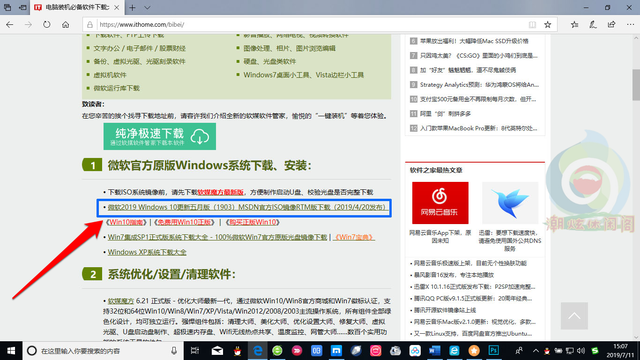Open news item about Mac SSD升级价格

(474, 41)
